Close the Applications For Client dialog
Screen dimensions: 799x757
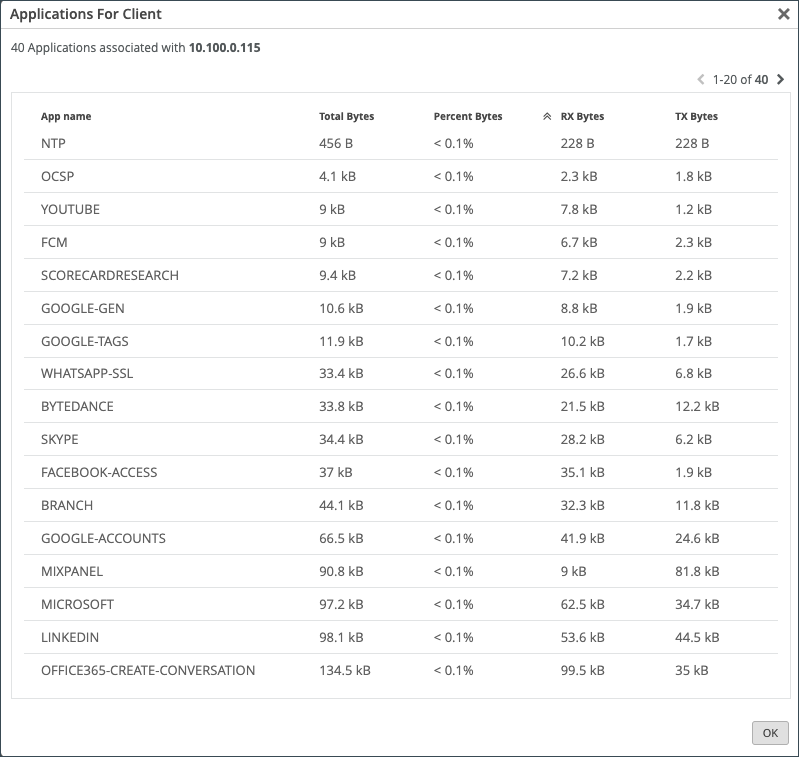783,14
